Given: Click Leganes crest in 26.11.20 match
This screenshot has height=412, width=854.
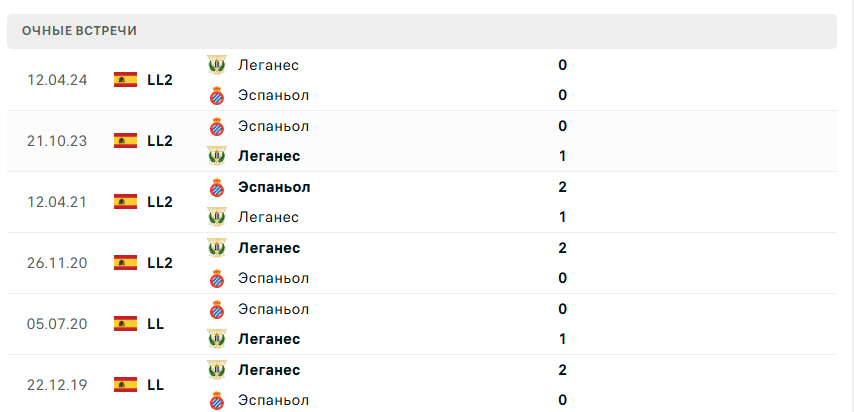Looking at the screenshot, I should [216, 248].
